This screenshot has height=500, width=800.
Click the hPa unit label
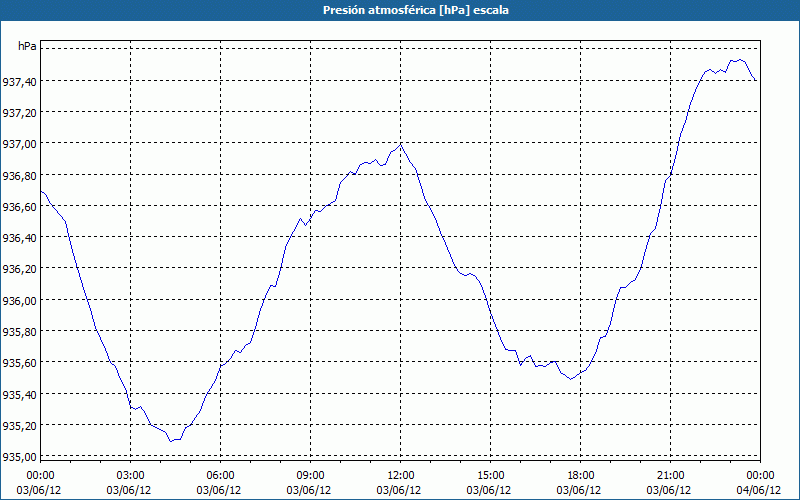click(x=27, y=46)
